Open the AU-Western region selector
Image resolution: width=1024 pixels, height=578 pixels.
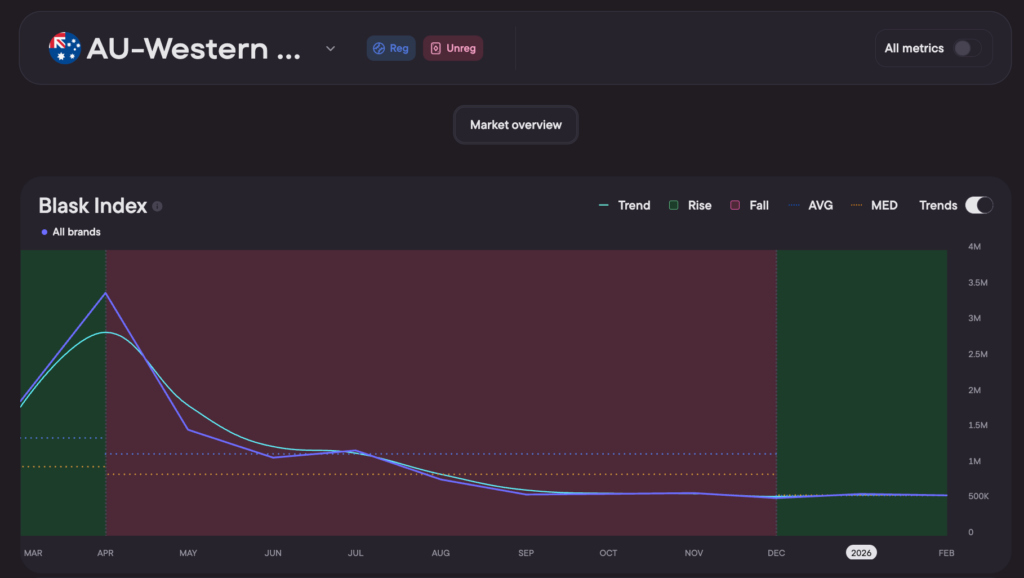click(193, 48)
